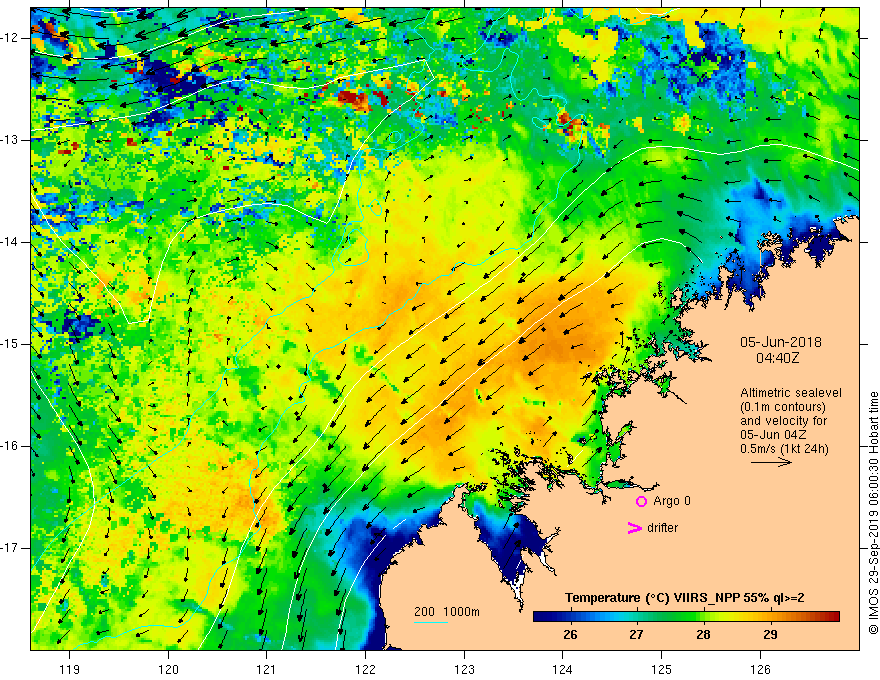The image size is (880, 680).
Task: Click the longitude label 120
Action: [168, 669]
